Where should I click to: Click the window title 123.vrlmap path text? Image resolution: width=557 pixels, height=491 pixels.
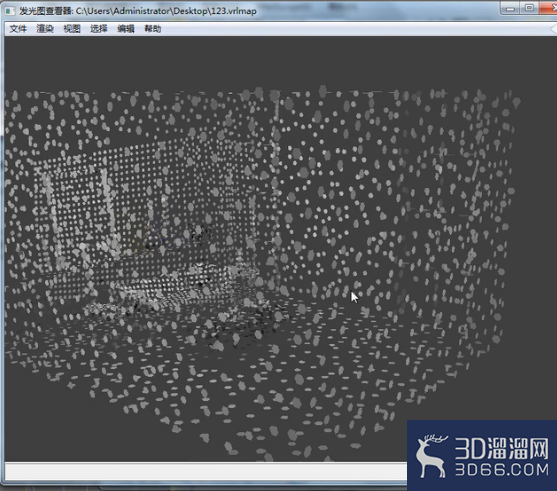[166, 11]
